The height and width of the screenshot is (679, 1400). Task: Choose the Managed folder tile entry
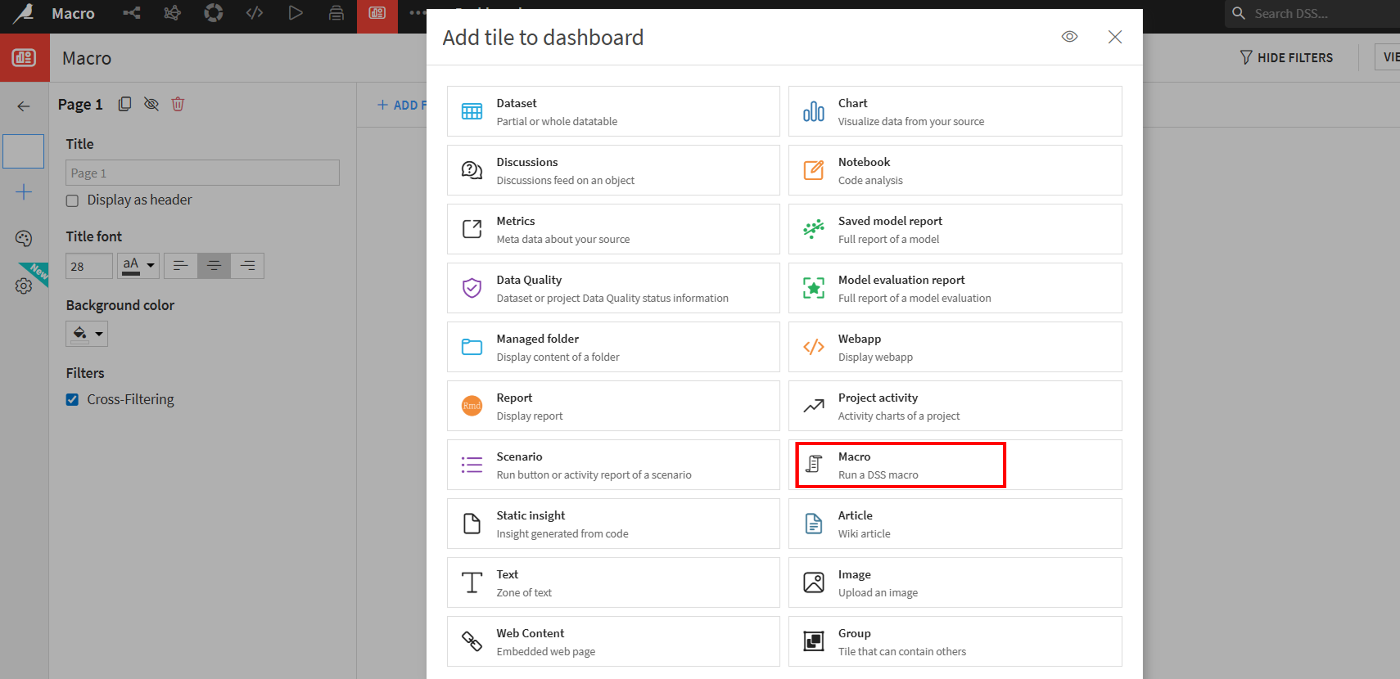(613, 347)
